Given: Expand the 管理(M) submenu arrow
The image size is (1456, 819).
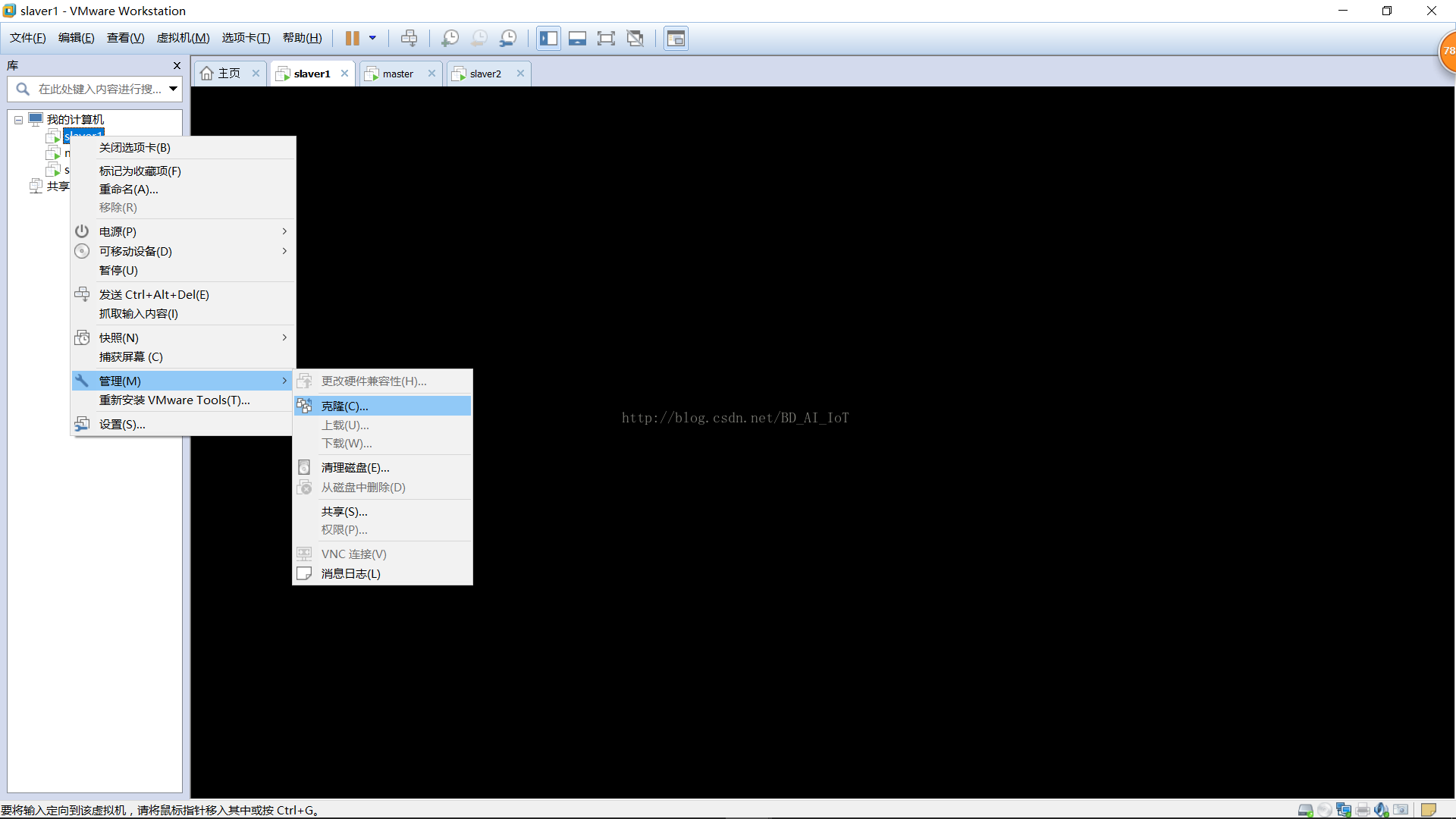Looking at the screenshot, I should coord(284,381).
